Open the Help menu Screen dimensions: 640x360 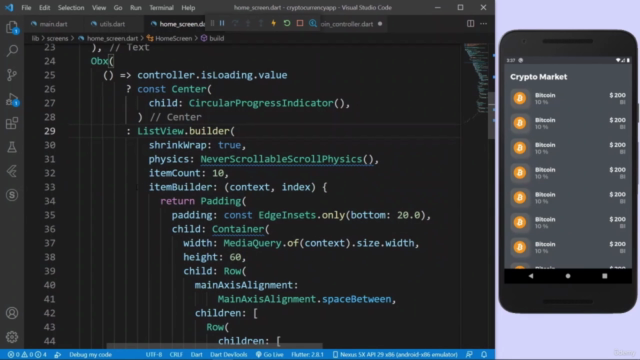[188, 8]
